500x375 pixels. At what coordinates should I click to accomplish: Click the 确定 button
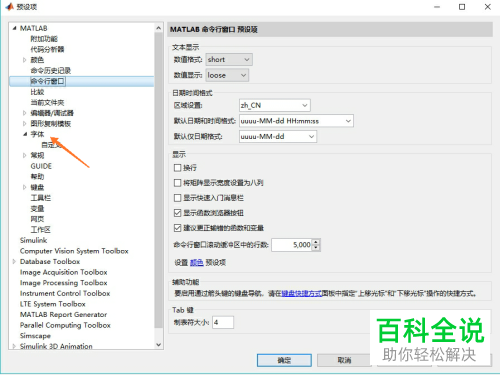tap(284, 360)
